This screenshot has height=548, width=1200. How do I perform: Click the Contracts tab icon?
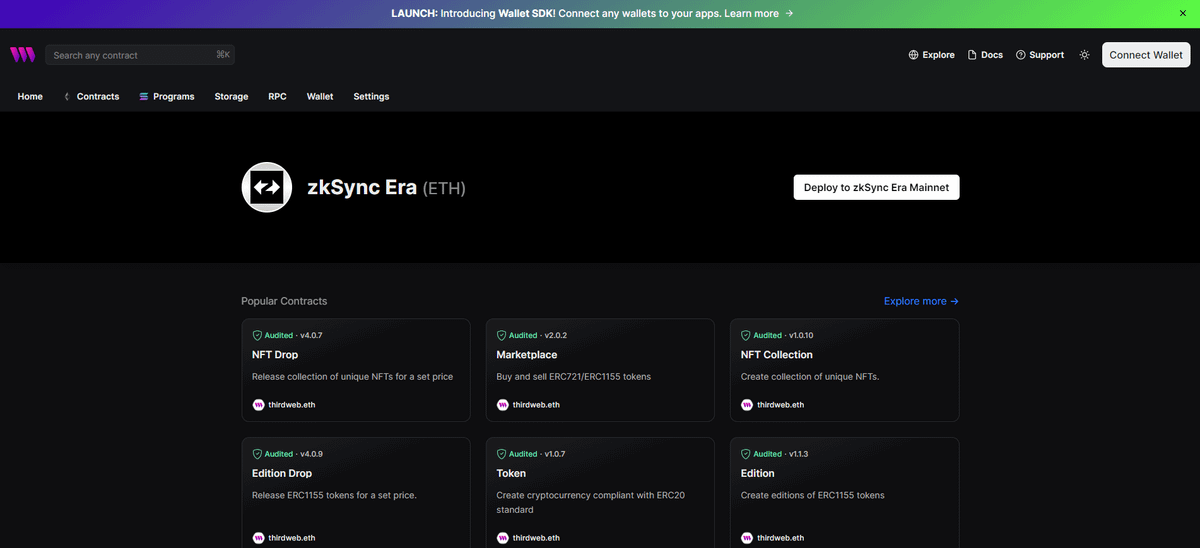[67, 97]
